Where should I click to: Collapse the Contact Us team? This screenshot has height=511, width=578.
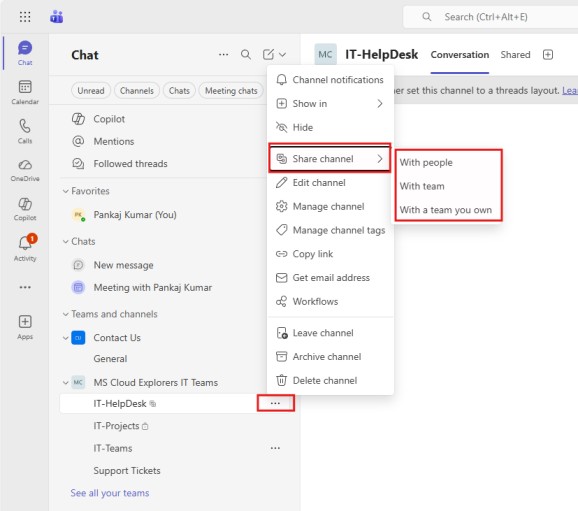coord(66,338)
